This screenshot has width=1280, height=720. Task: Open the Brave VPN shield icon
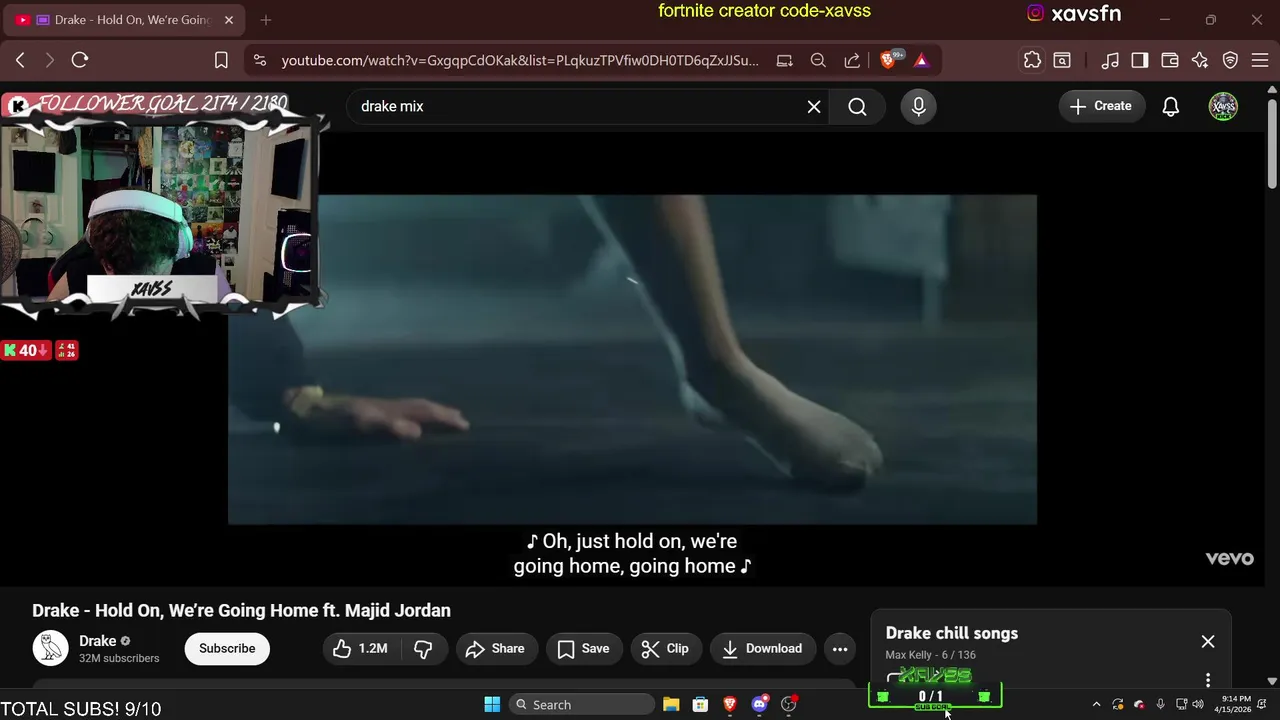(1231, 60)
